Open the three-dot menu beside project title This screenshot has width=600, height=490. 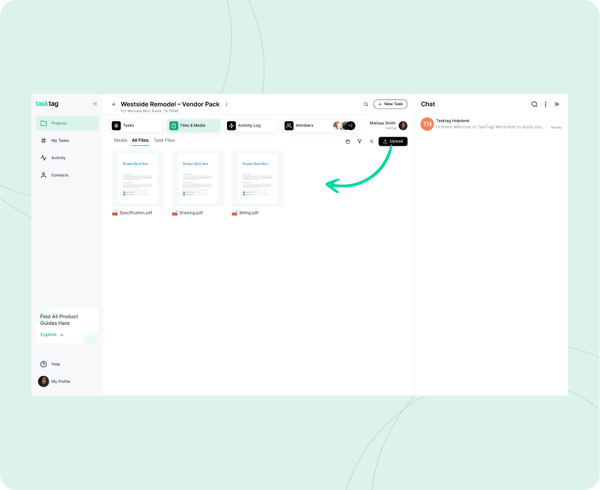pyautogui.click(x=227, y=104)
